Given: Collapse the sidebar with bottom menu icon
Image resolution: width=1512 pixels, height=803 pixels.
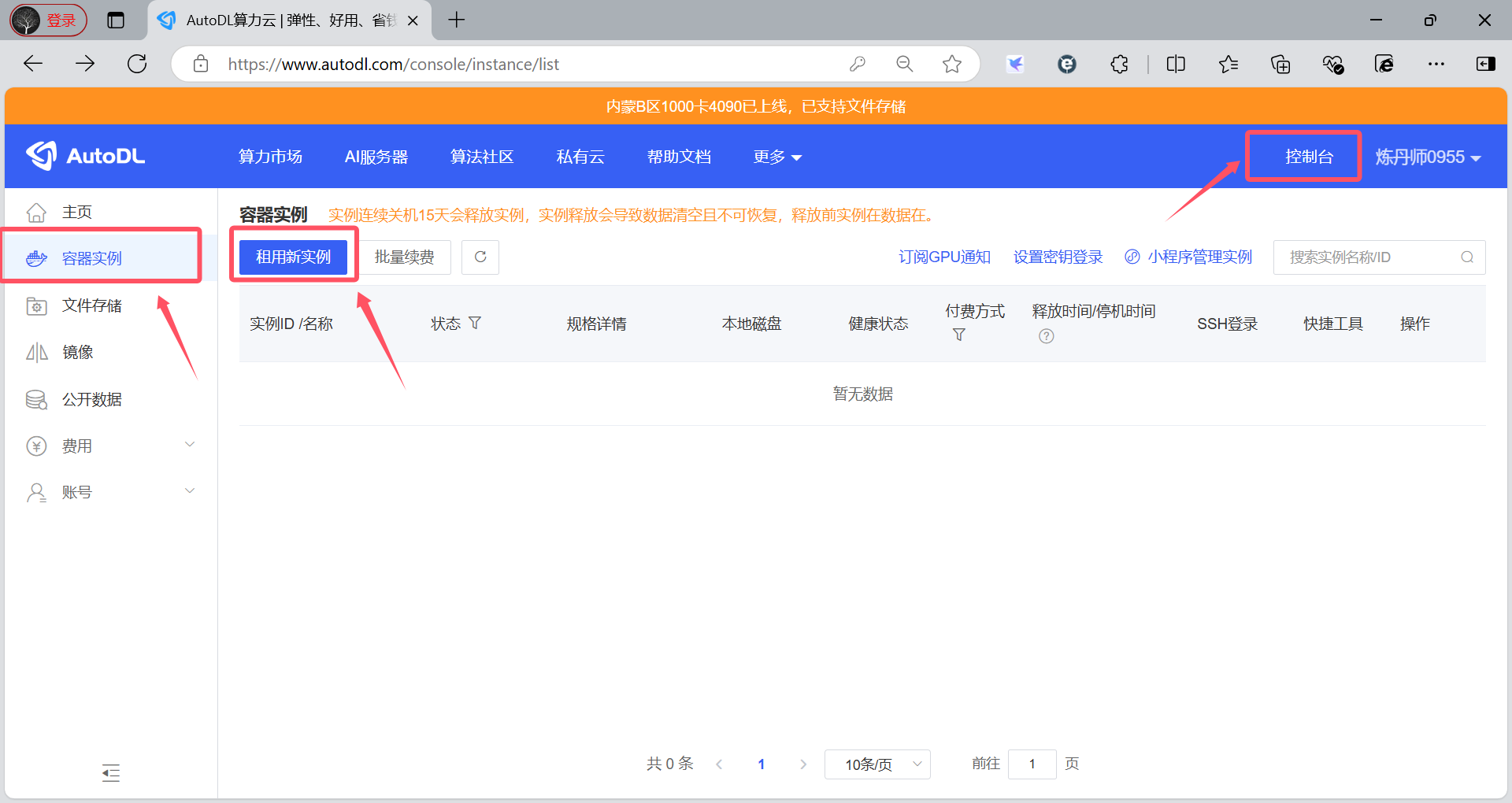Looking at the screenshot, I should point(111,773).
